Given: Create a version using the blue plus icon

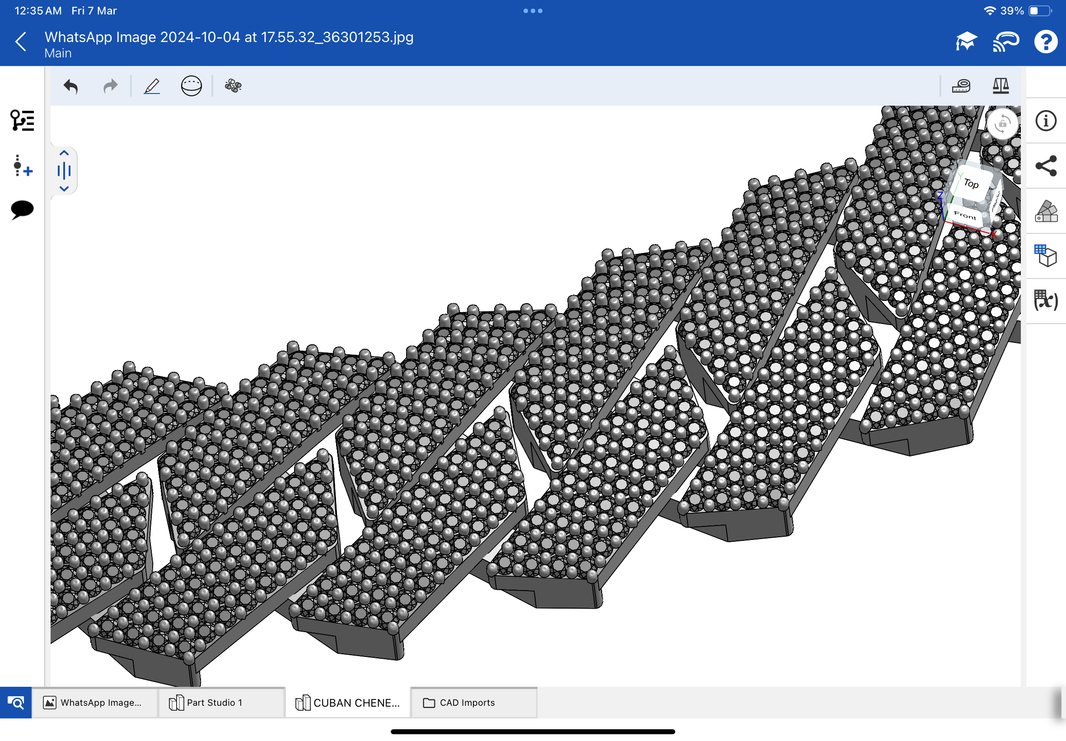Looking at the screenshot, I should (x=22, y=166).
